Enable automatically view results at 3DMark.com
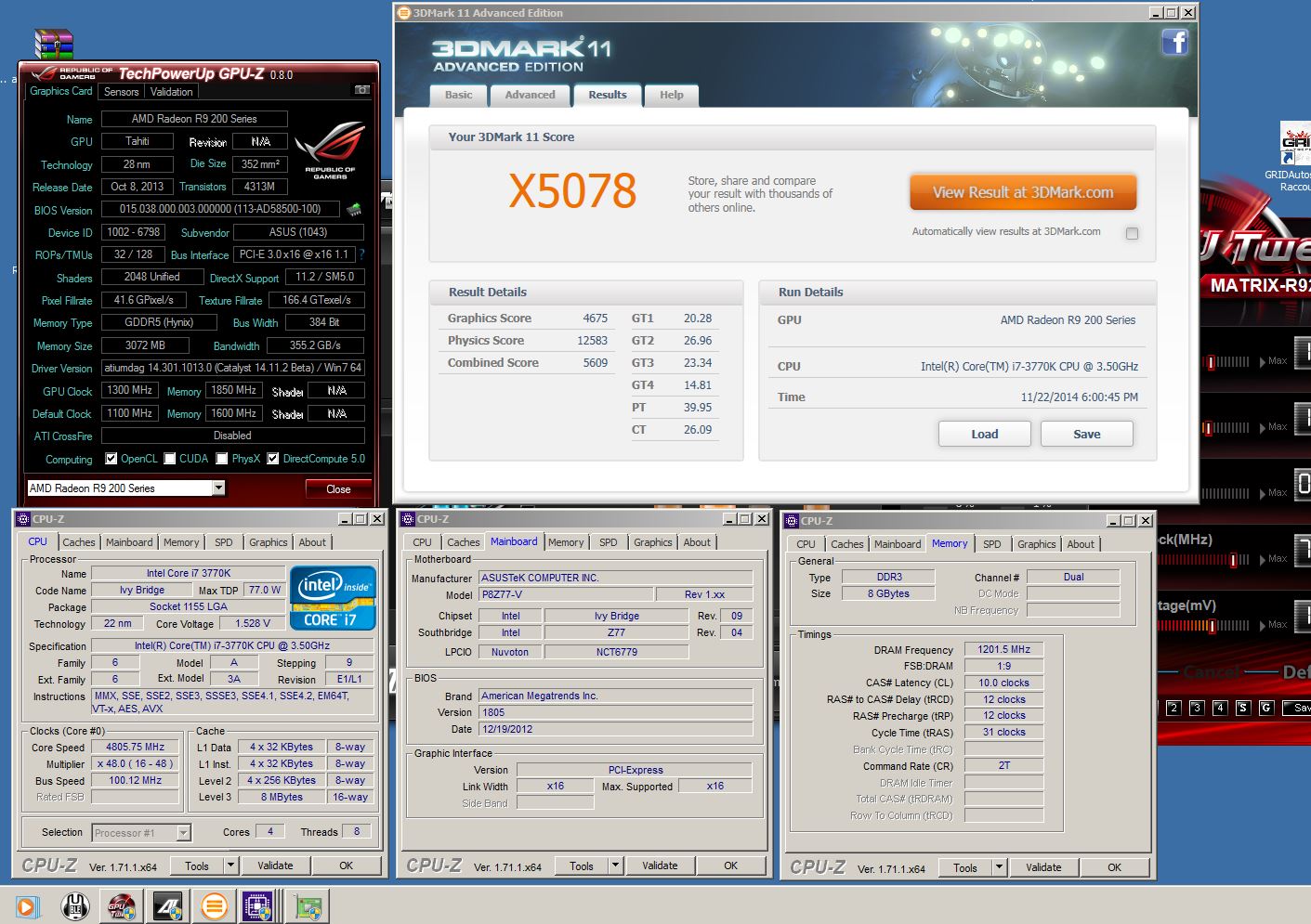Viewport: 1311px width, 924px height. [x=1132, y=233]
